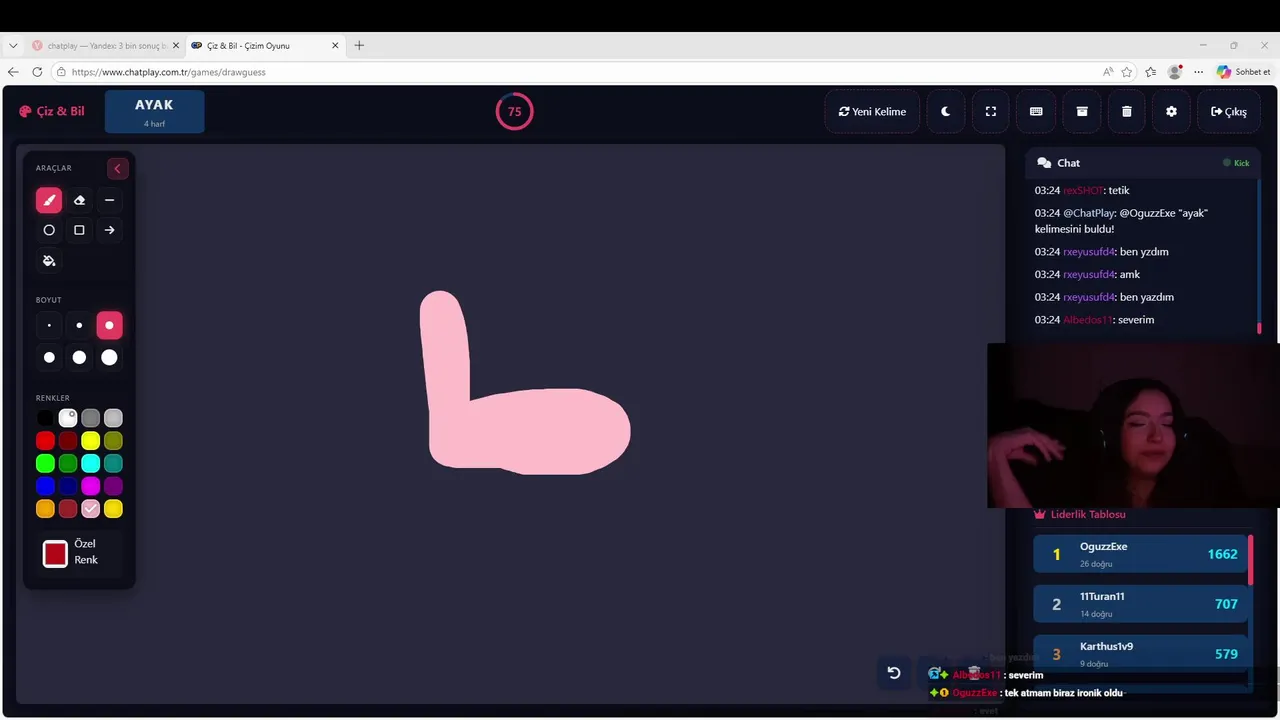The width and height of the screenshot is (1280, 720).
Task: Clear canvas with top trash icon
Action: [x=1126, y=112]
